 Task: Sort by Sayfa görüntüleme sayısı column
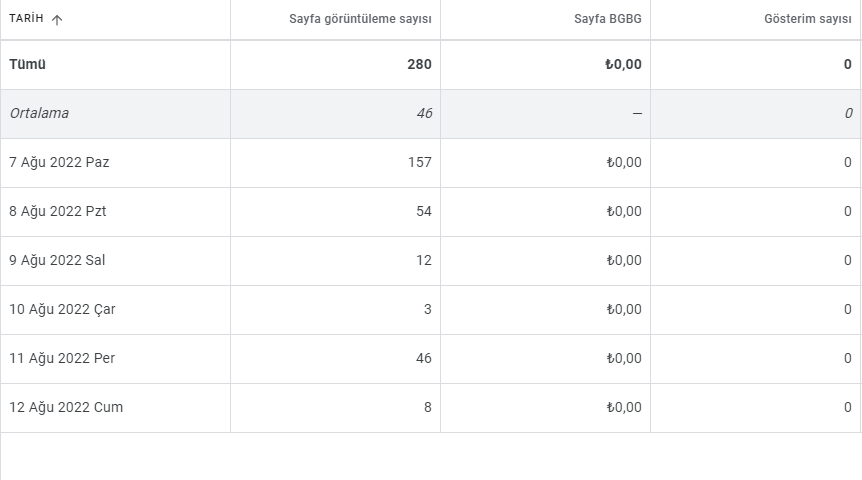(360, 19)
